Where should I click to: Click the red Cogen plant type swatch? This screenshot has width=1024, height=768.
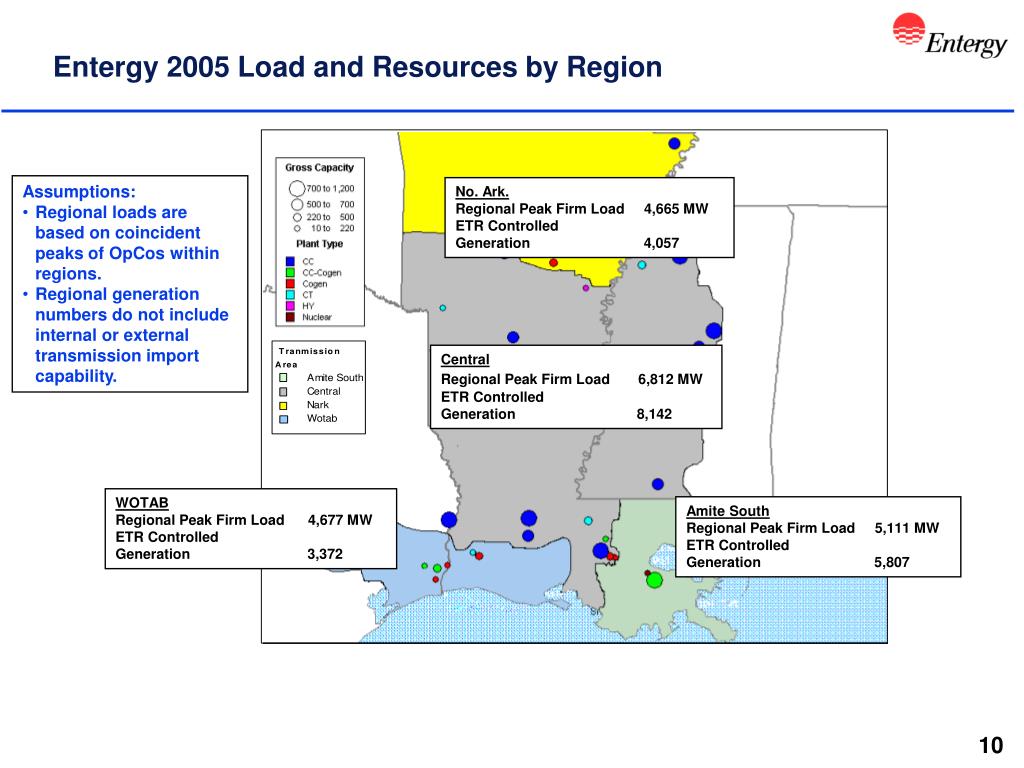tap(290, 283)
